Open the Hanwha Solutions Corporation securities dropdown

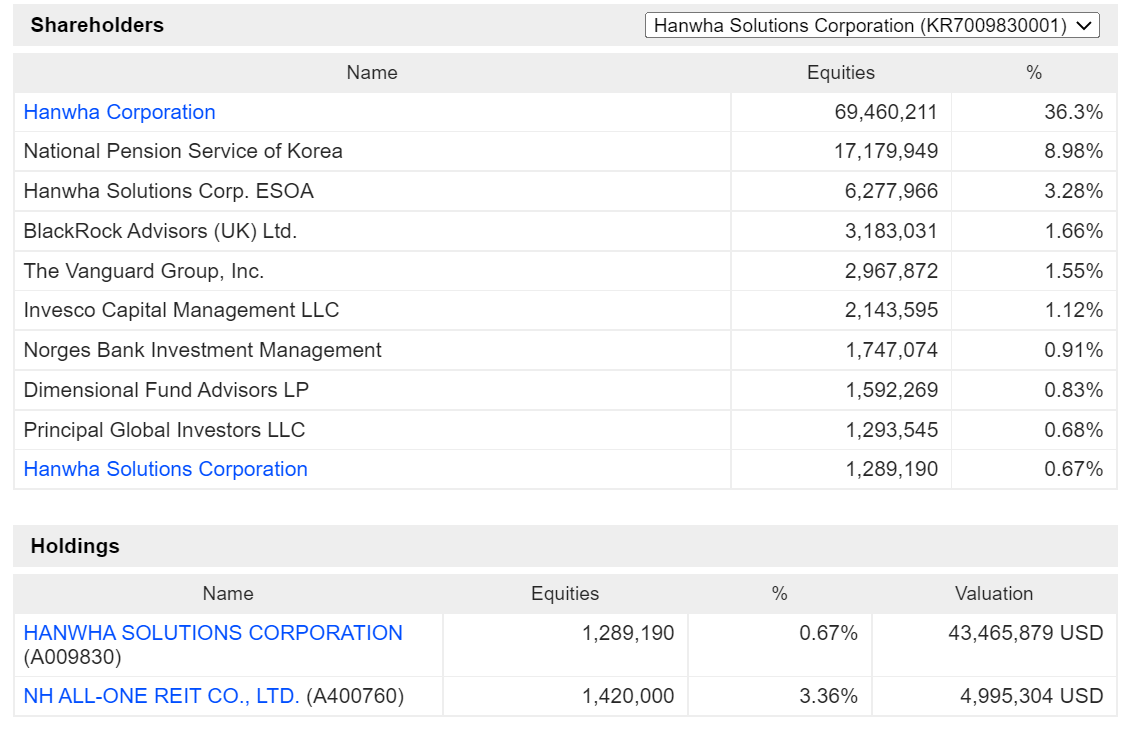(871, 25)
